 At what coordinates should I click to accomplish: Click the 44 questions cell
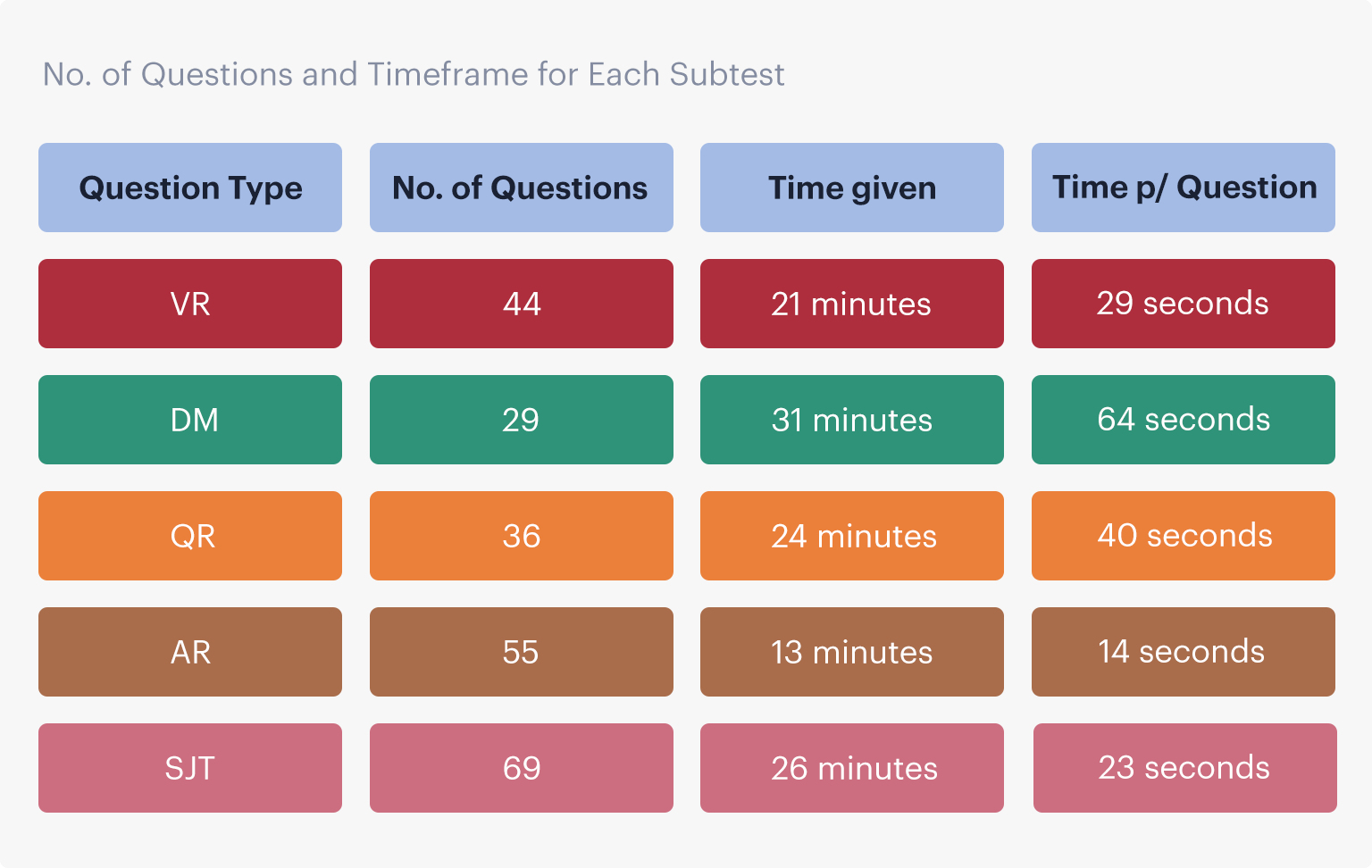[x=521, y=304]
